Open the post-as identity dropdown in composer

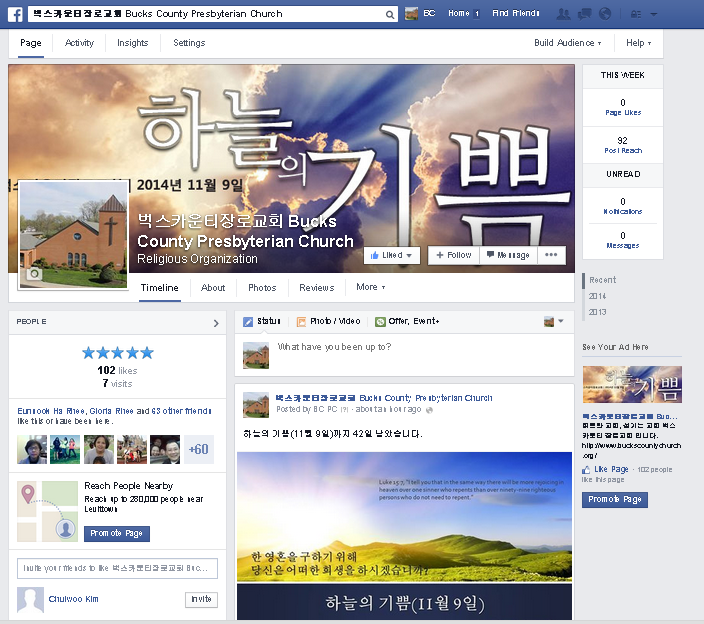pos(554,321)
